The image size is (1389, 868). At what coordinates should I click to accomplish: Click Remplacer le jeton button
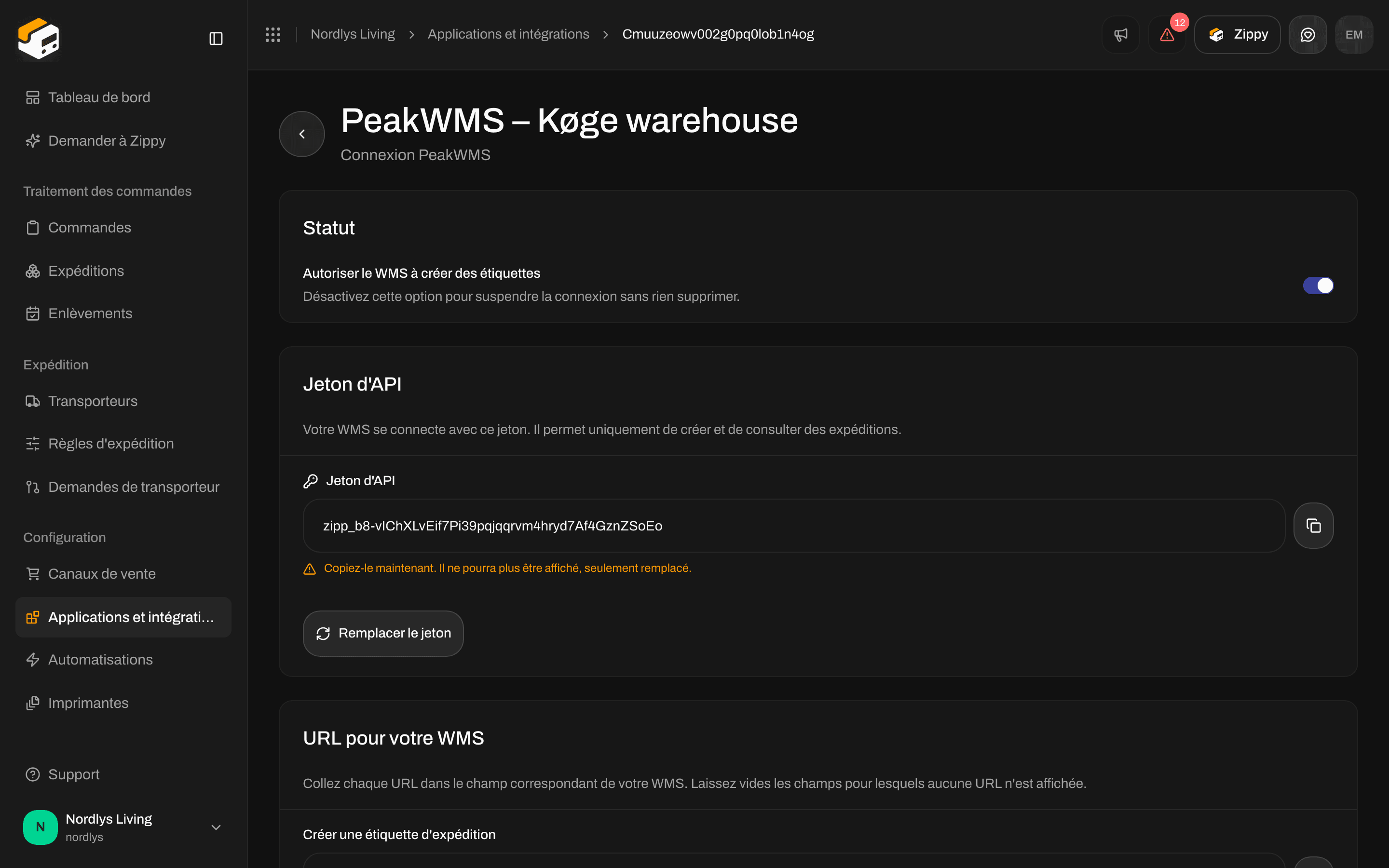383,633
